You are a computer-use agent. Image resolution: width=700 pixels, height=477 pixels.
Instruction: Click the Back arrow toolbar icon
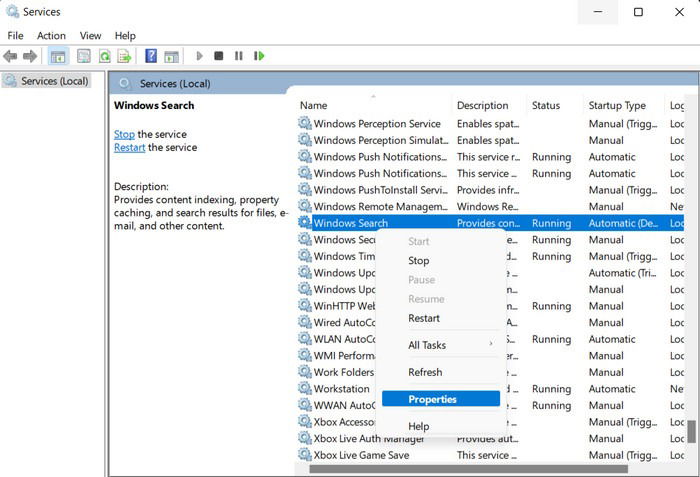tap(10, 56)
